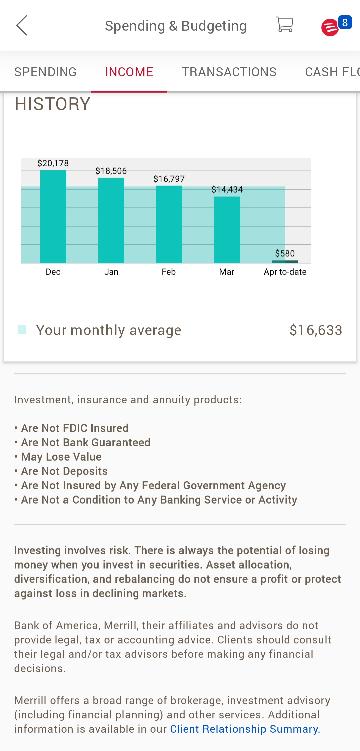Open Erica assistant notifications icon
The width and height of the screenshot is (360, 751).
[329, 28]
